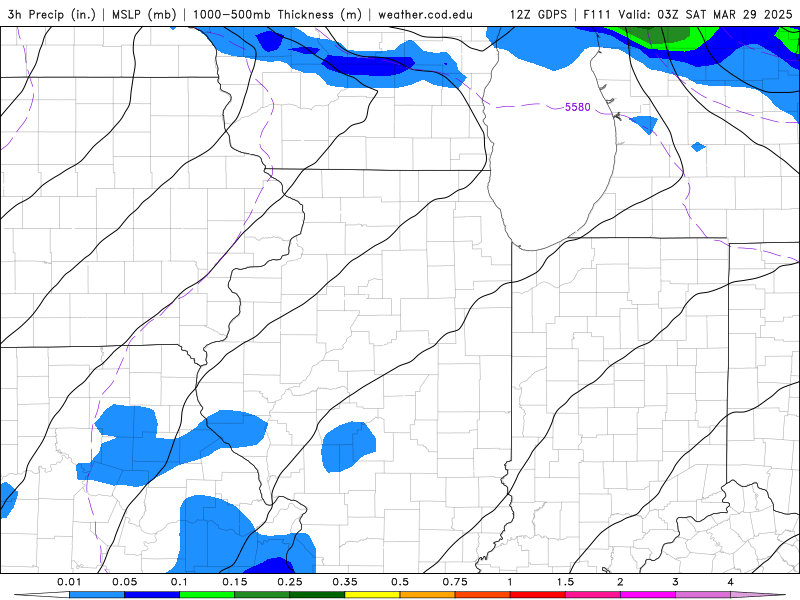Image resolution: width=800 pixels, height=600 pixels.
Task: Click the 0.01 legend value
Action: coord(69,582)
